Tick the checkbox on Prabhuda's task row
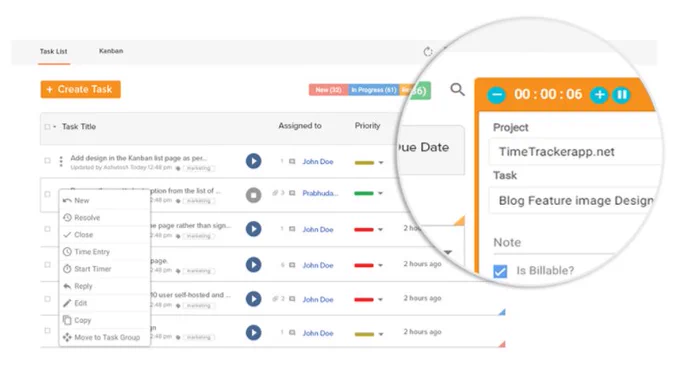 47,194
